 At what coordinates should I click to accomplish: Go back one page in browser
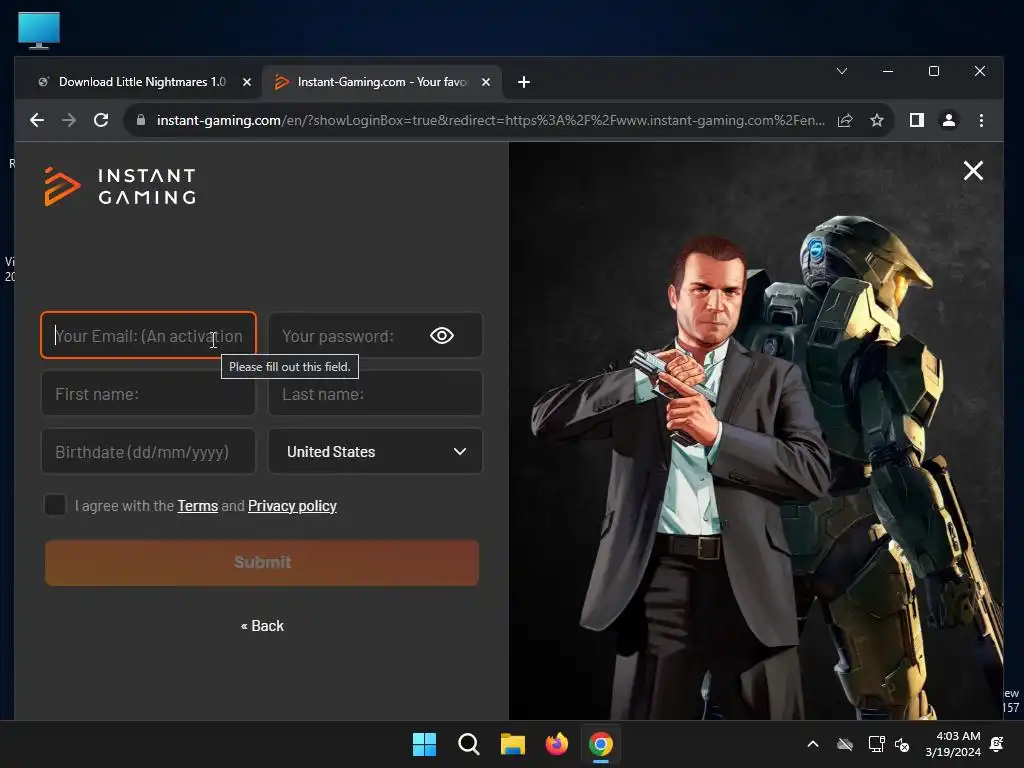coord(37,120)
